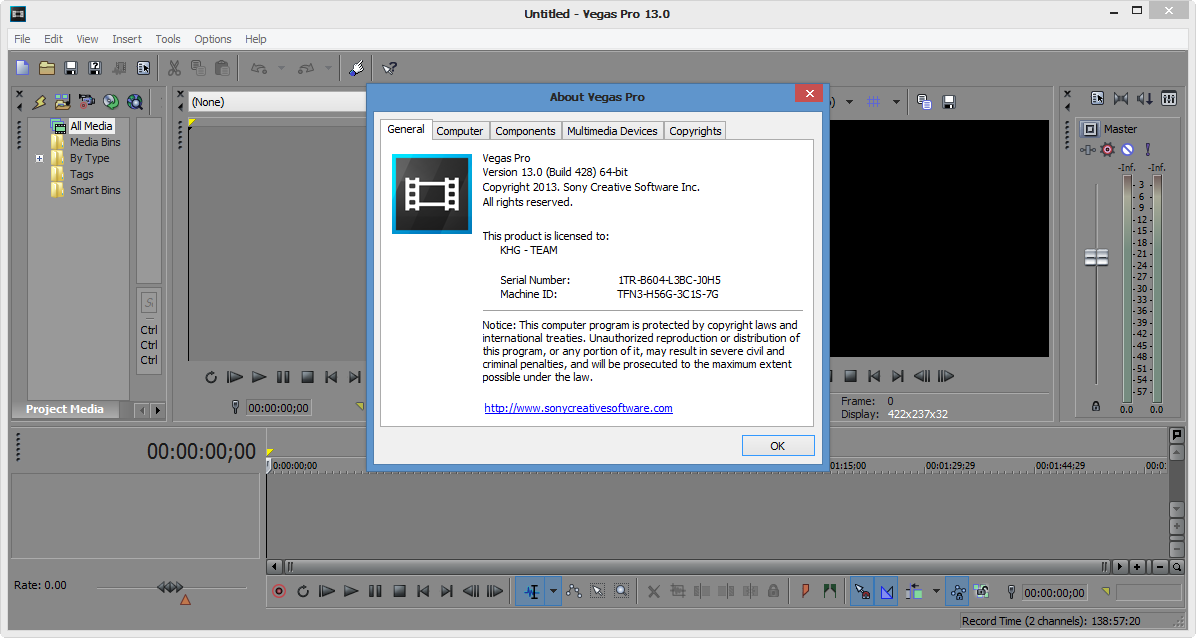Switch to the Components tab
Image resolution: width=1196 pixels, height=638 pixels.
[525, 131]
